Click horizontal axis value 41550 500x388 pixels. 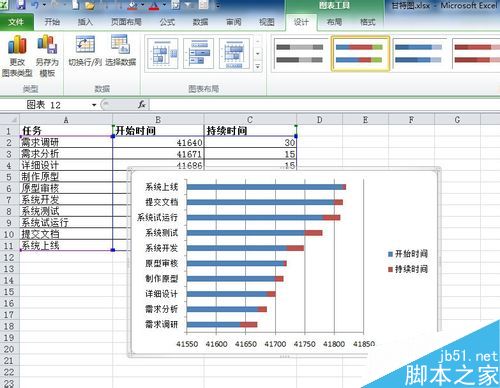187,344
